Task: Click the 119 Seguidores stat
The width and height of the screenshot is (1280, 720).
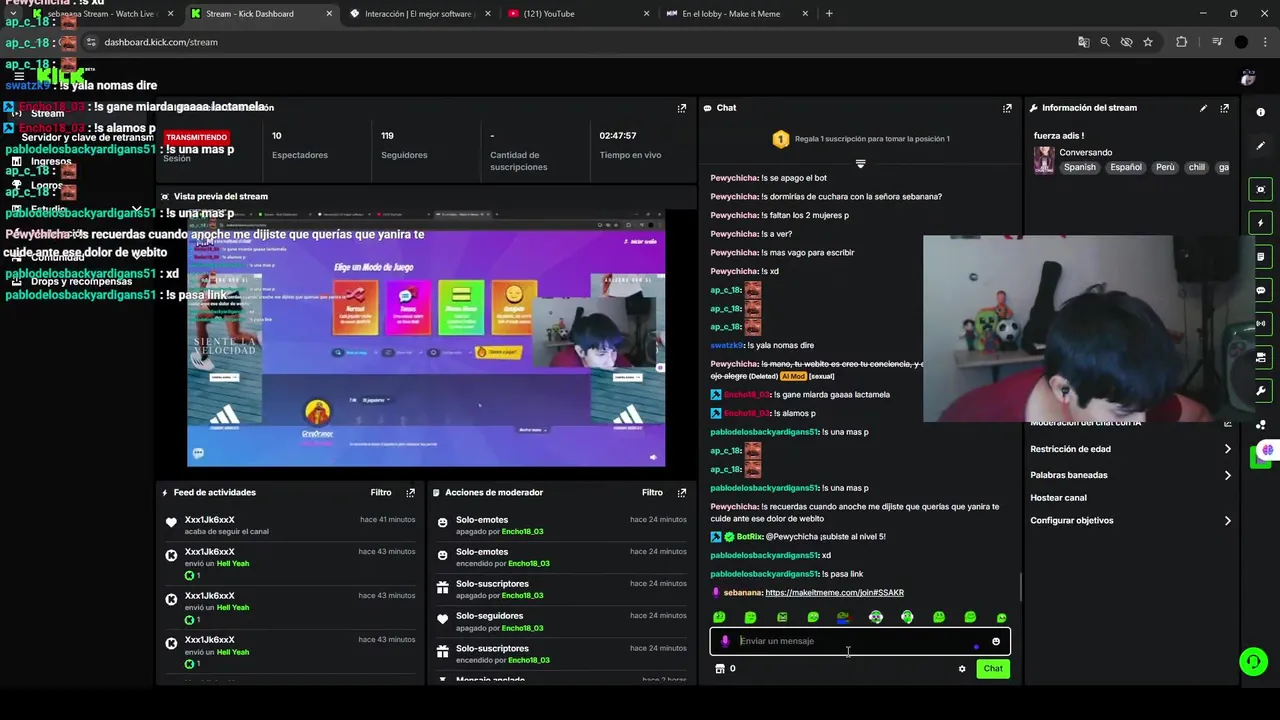Action: [404, 145]
